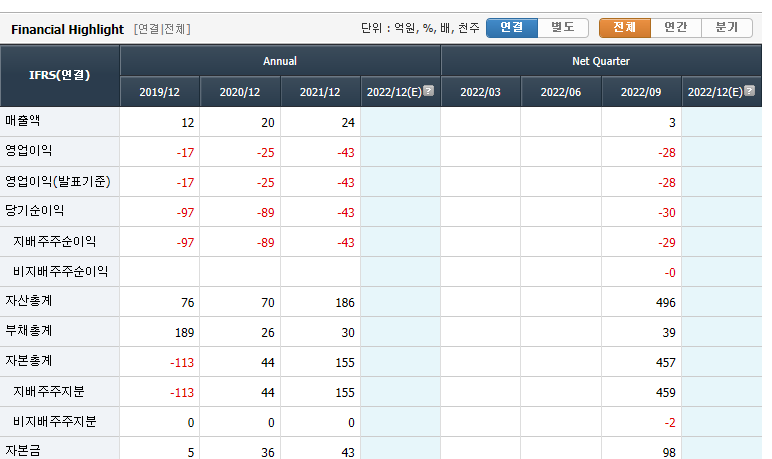Click 자산총계 value 76 for 2019/12
This screenshot has height=459, width=772.
tap(188, 303)
